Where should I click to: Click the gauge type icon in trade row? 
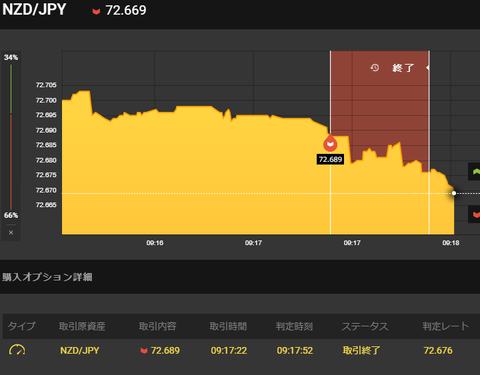(17, 350)
